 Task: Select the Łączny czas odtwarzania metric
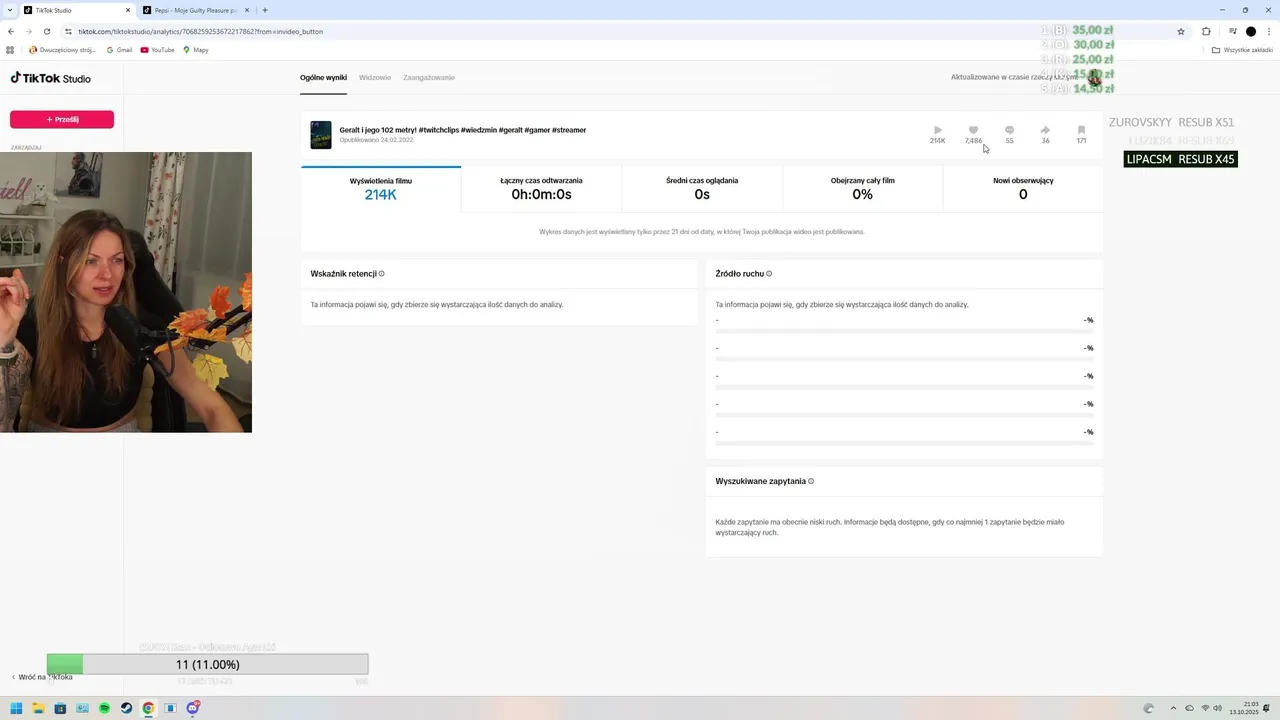[x=541, y=189]
